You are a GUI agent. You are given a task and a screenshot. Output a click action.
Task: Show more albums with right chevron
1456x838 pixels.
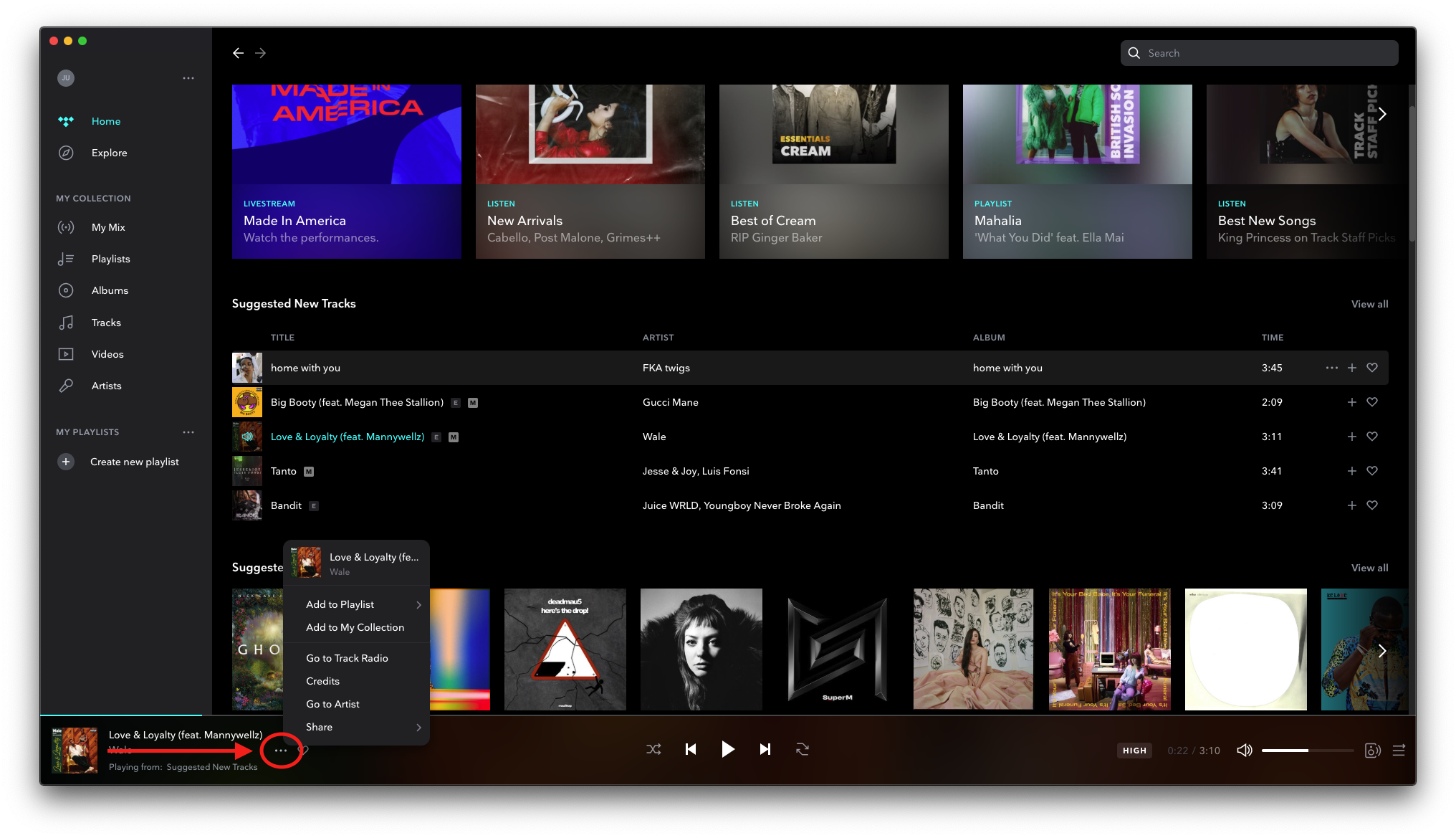1382,651
